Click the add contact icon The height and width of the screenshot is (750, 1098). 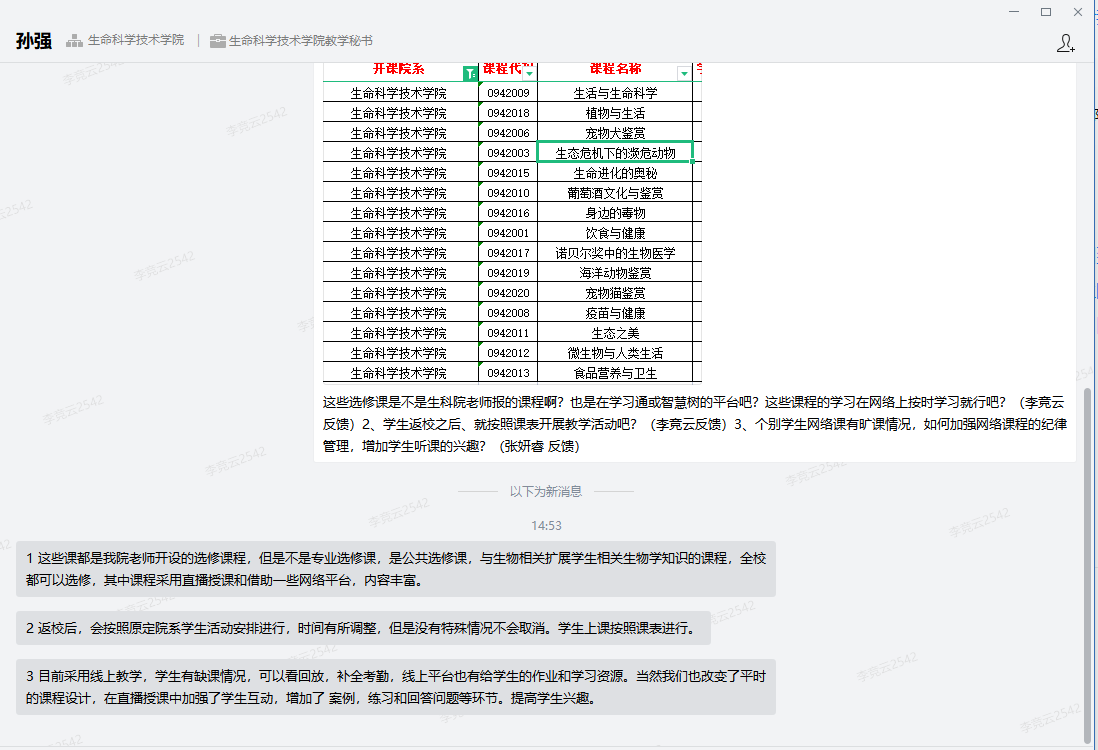(1065, 42)
